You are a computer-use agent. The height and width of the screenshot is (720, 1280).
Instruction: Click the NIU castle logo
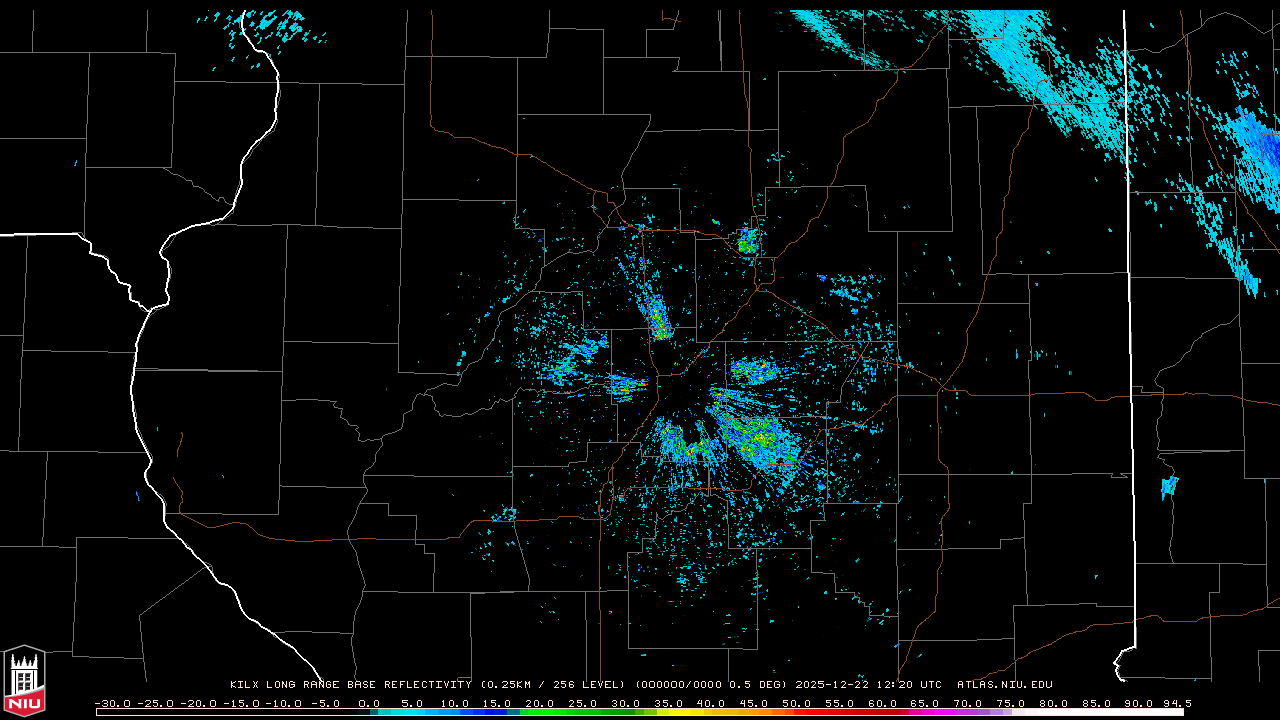coord(24,681)
